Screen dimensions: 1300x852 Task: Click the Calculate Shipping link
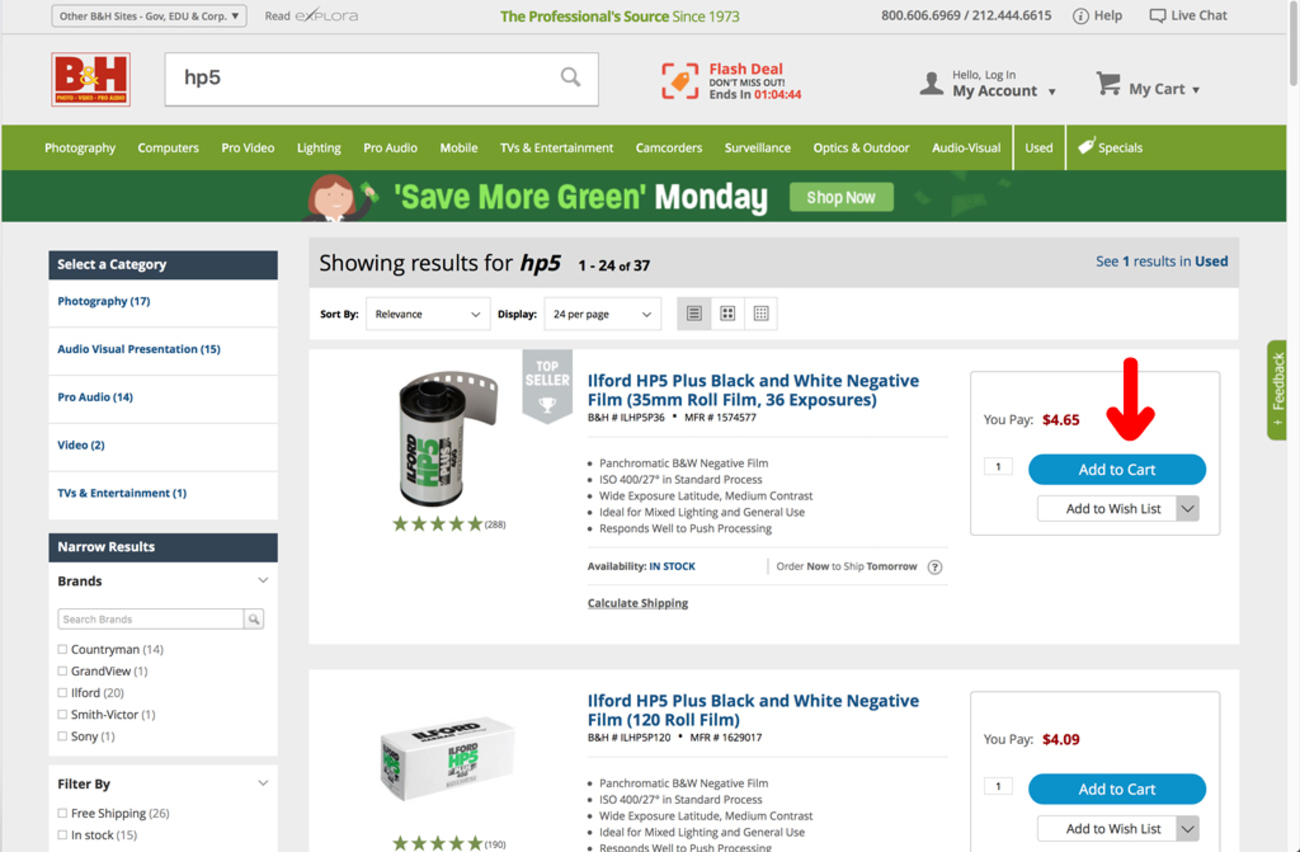pos(638,603)
